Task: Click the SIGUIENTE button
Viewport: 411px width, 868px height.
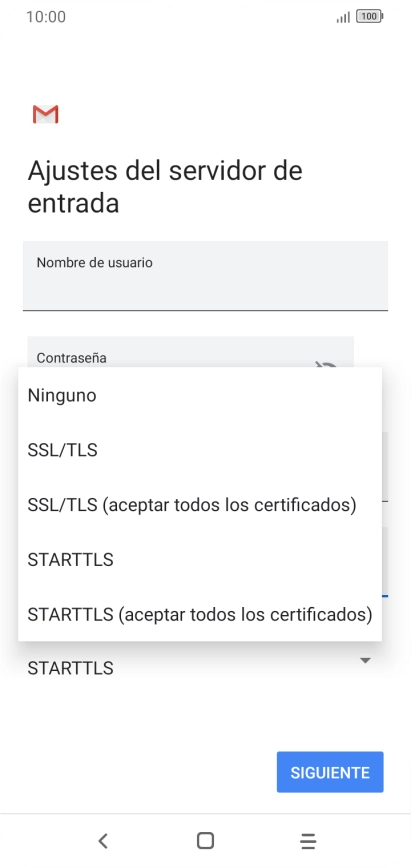Action: [330, 772]
